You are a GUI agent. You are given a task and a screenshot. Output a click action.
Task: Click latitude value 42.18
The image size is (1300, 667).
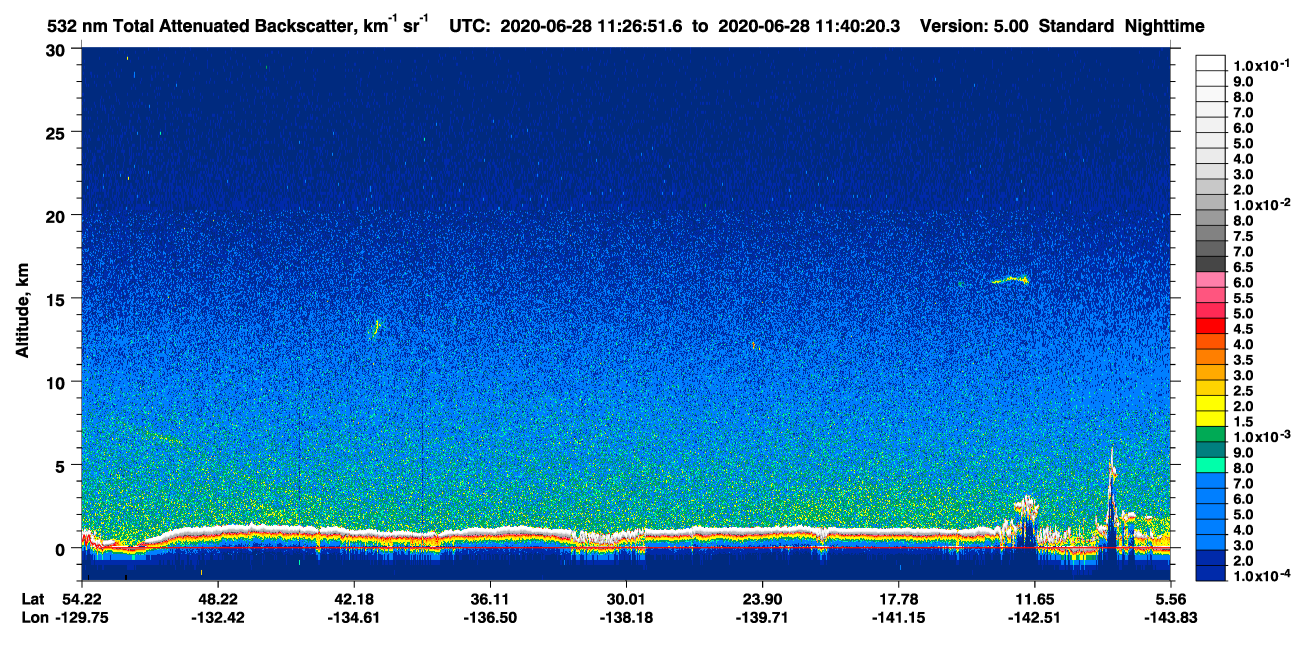coord(354,599)
